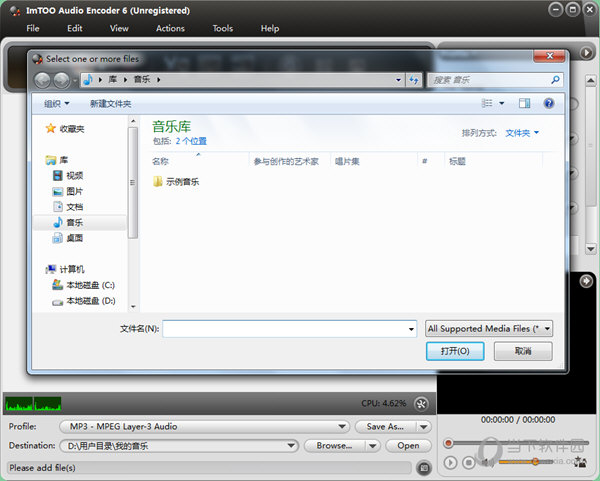Sort by 参与创作的艺术家 column header
600x481 pixels.
tap(286, 161)
